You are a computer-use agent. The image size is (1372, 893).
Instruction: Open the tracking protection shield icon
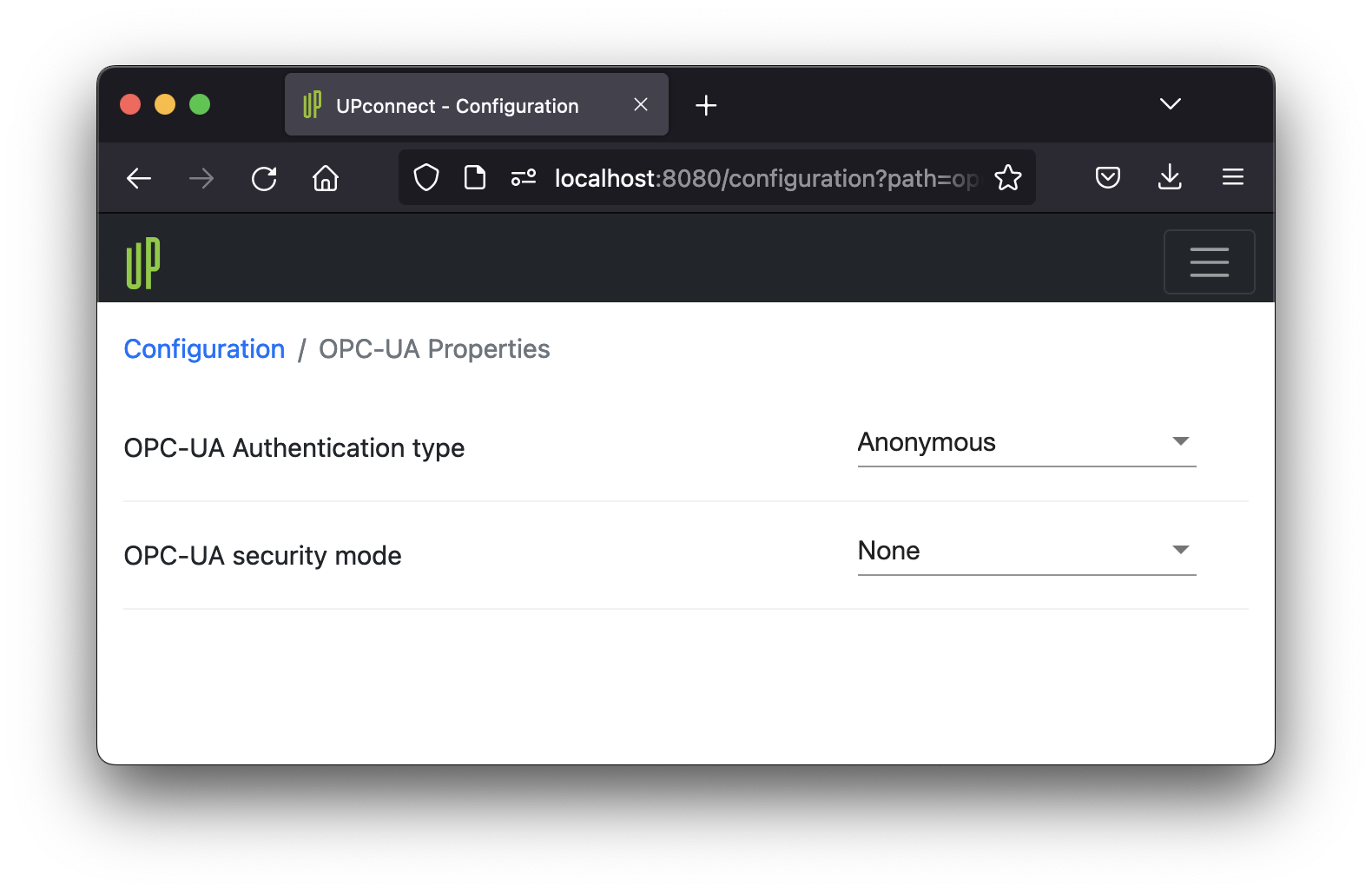(x=426, y=178)
